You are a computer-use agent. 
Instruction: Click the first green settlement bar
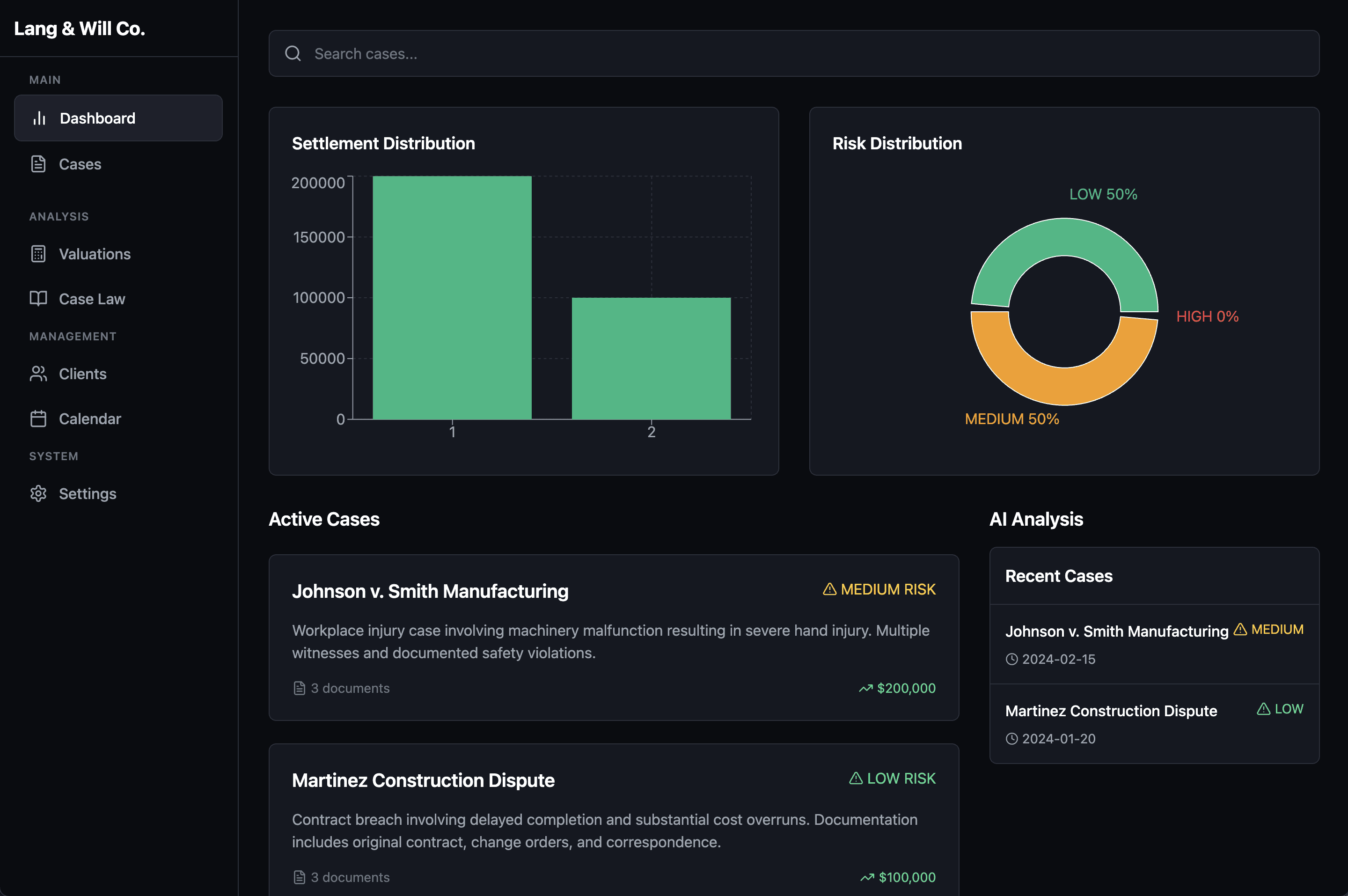click(x=452, y=297)
